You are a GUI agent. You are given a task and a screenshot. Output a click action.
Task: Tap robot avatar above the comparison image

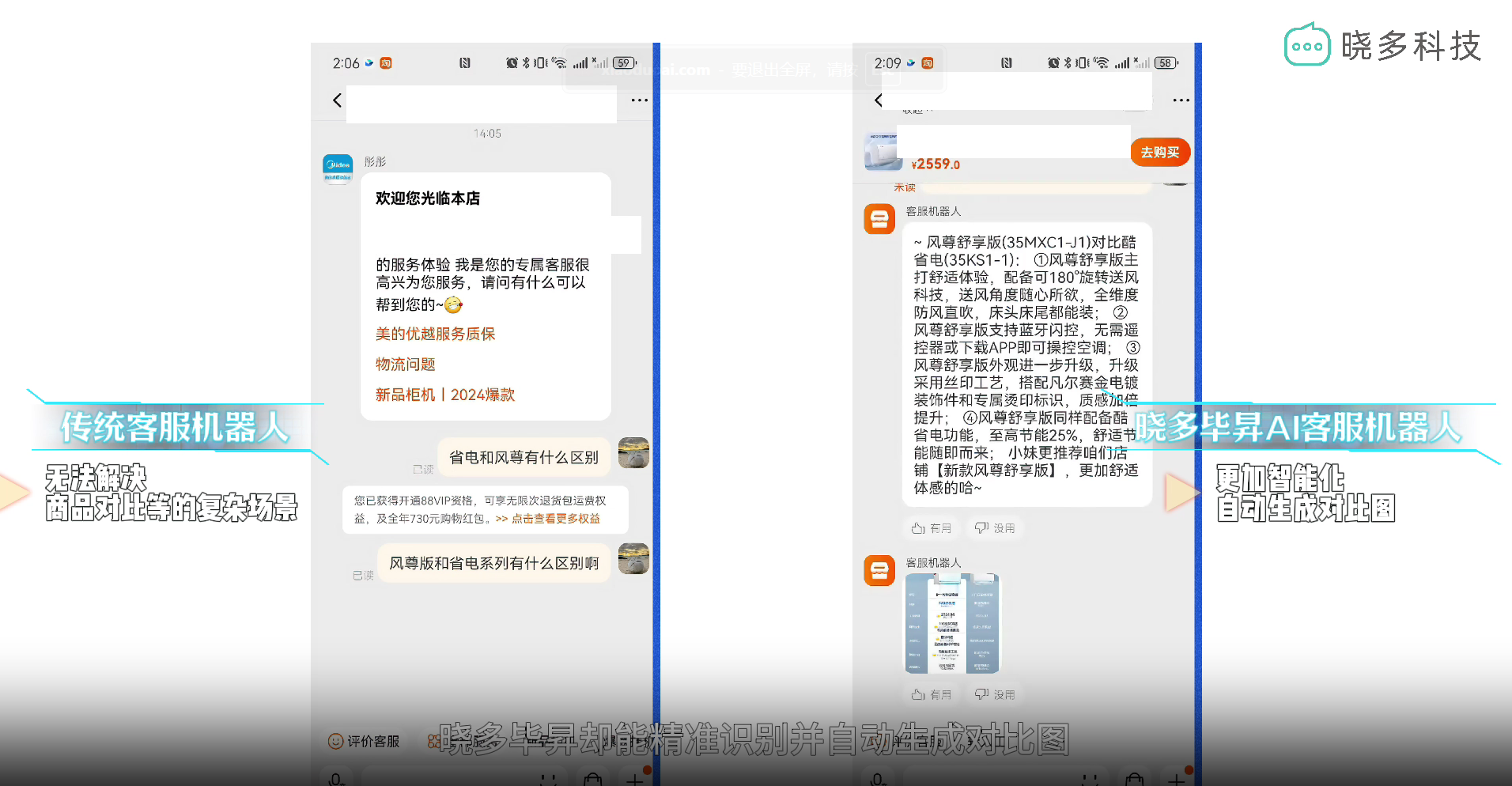[879, 570]
